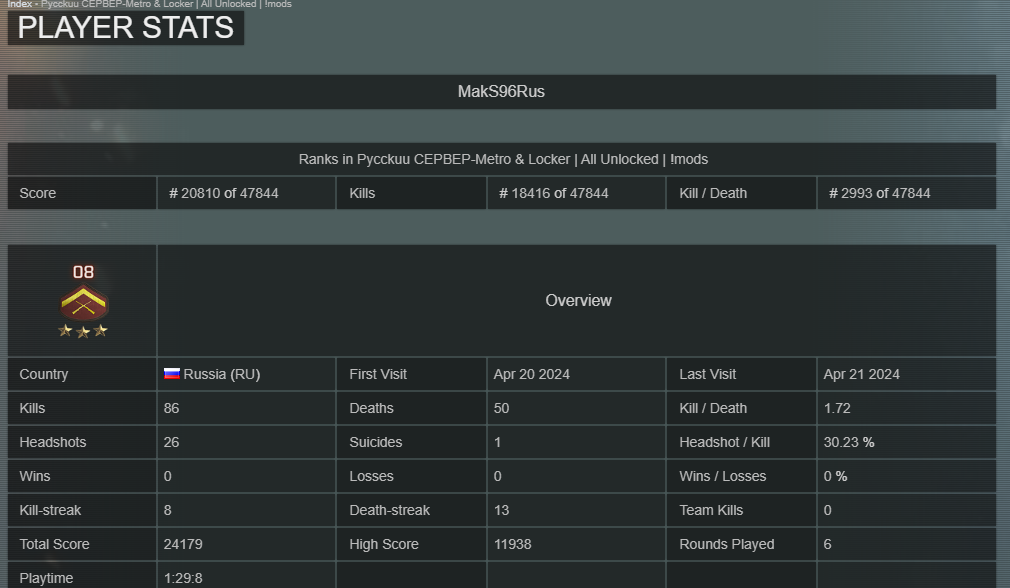1010x588 pixels.
Task: Open the Index breadcrumb link
Action: pos(19,4)
